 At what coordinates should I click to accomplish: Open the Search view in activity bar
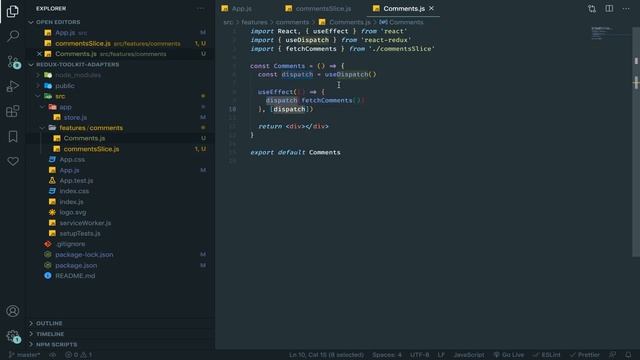pyautogui.click(x=13, y=36)
